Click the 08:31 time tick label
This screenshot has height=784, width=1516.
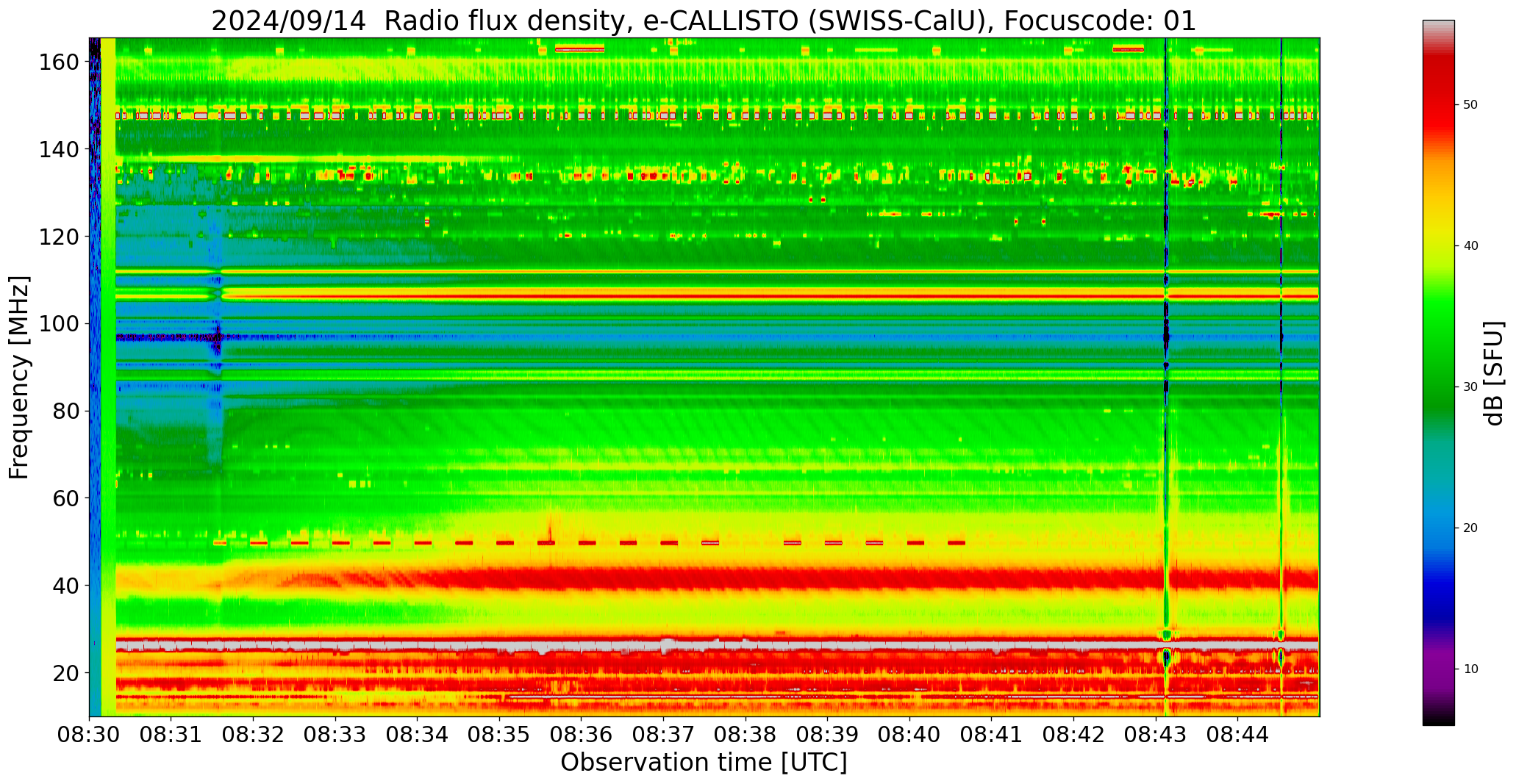point(171,734)
